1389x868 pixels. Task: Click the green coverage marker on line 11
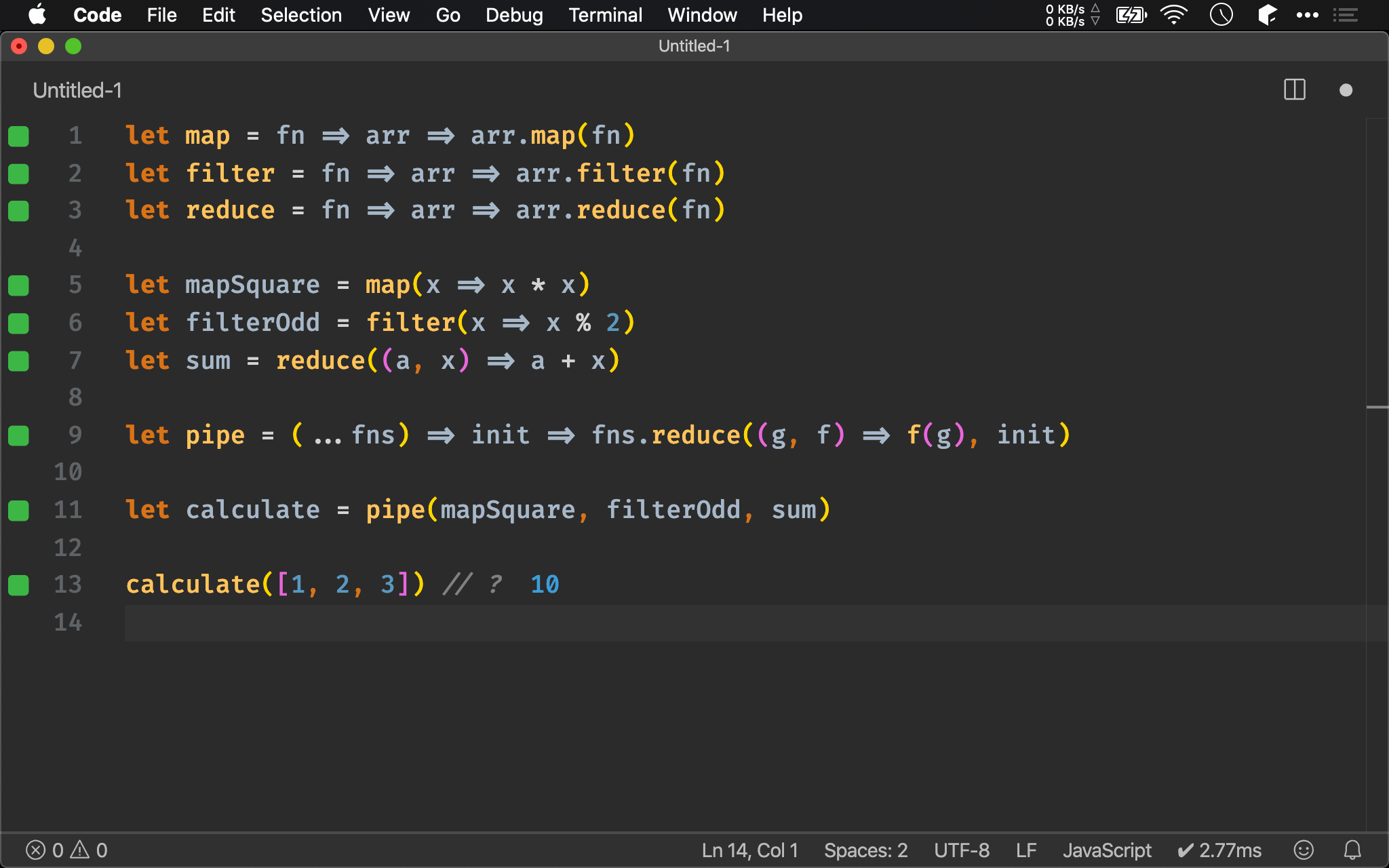click(18, 510)
